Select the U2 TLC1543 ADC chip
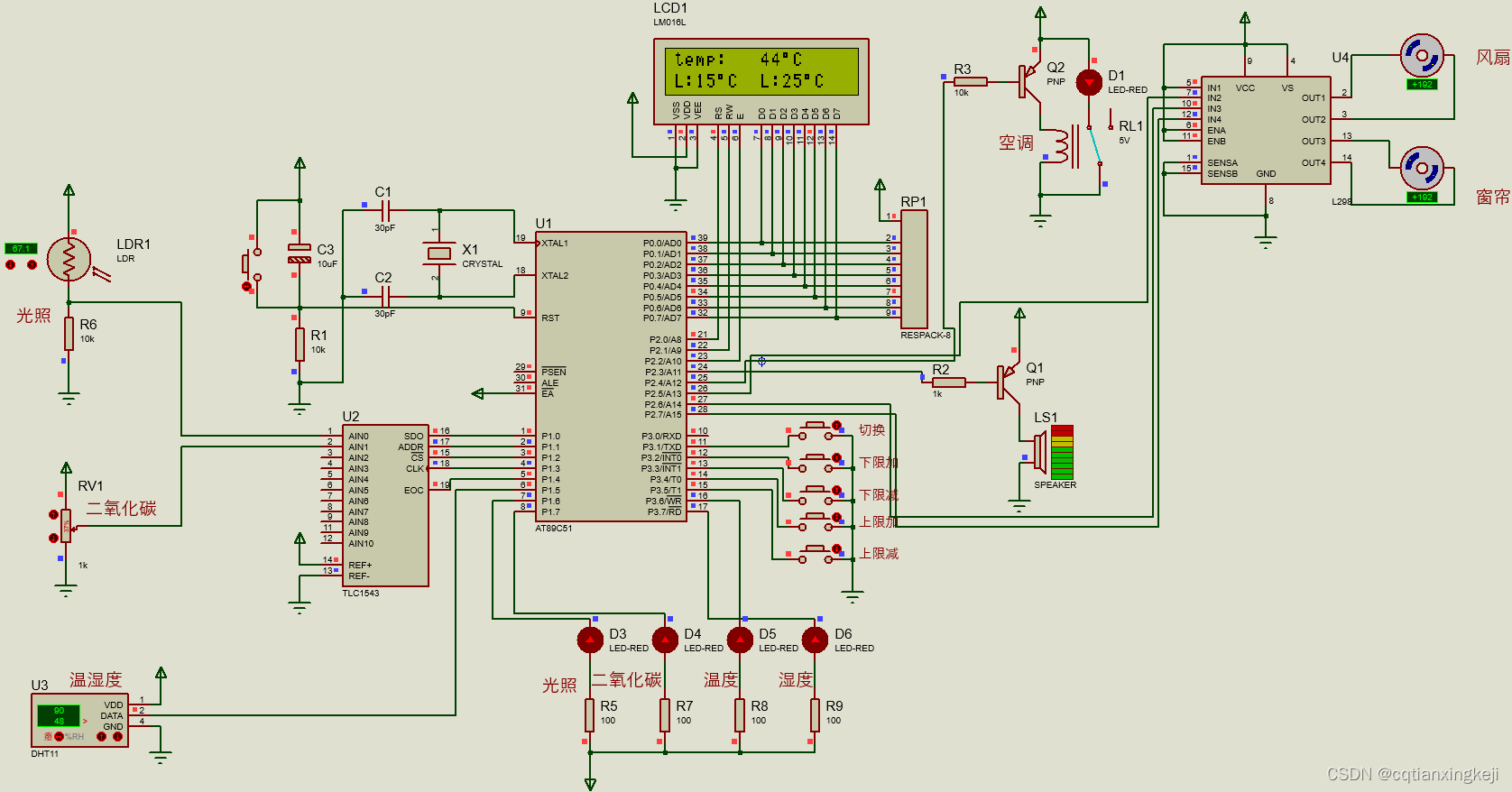Image resolution: width=1512 pixels, height=792 pixels. click(385, 506)
